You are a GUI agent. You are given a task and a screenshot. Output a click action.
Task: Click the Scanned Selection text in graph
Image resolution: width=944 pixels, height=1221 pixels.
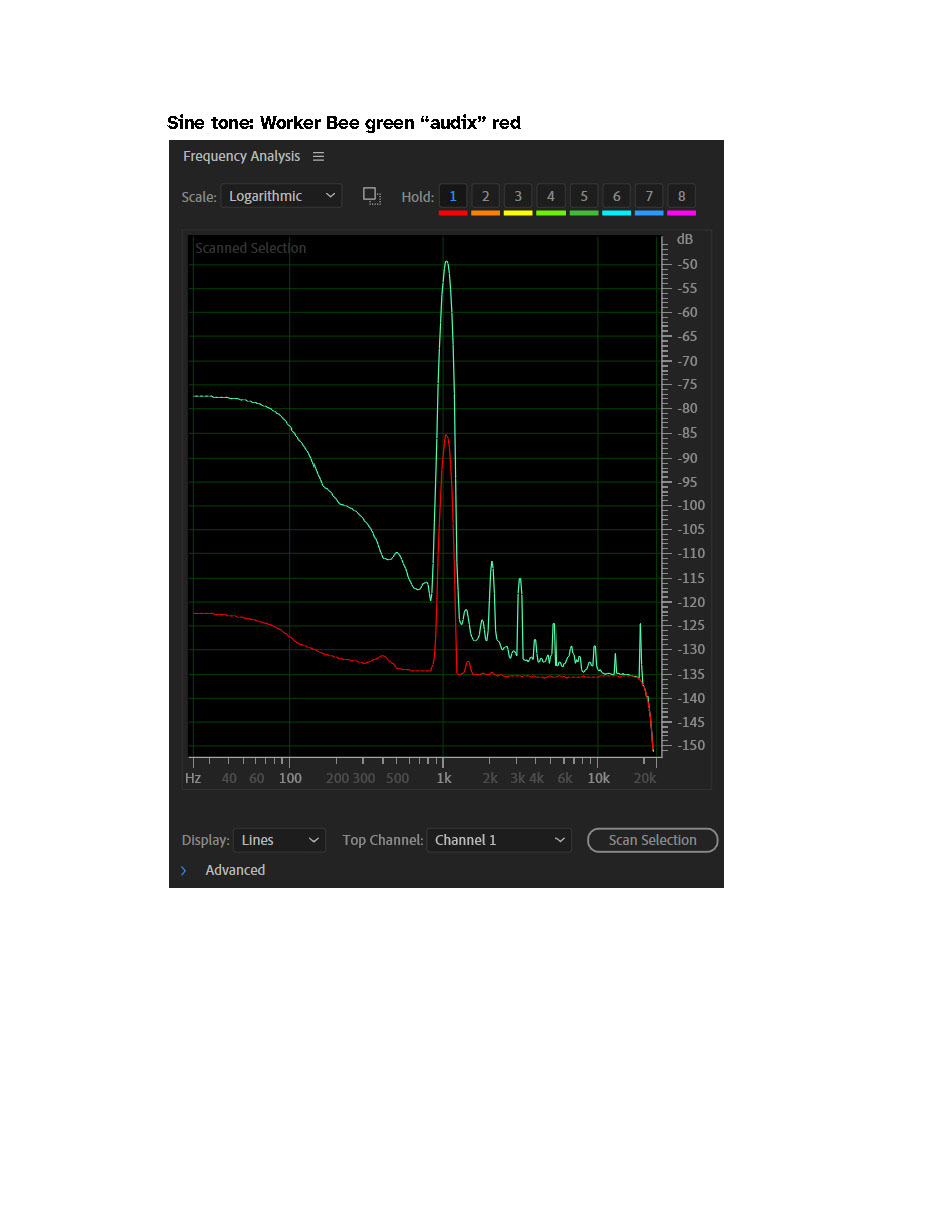tap(251, 248)
